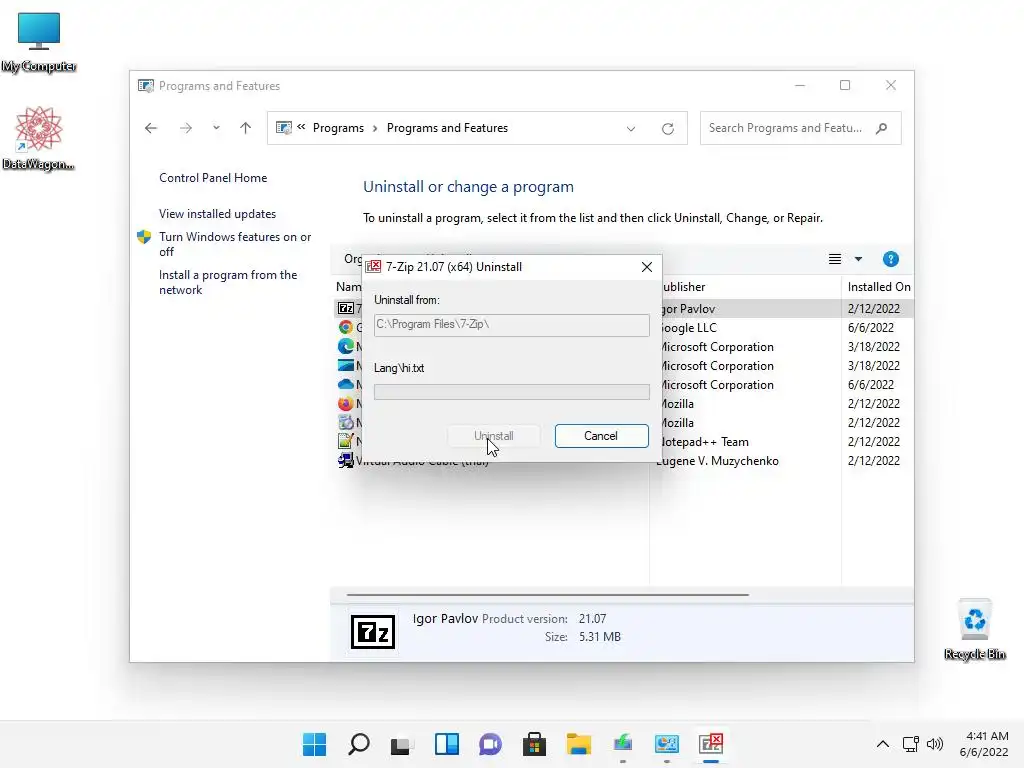Screen dimensions: 1024x768
Task: Go up one folder level
Action: click(246, 128)
